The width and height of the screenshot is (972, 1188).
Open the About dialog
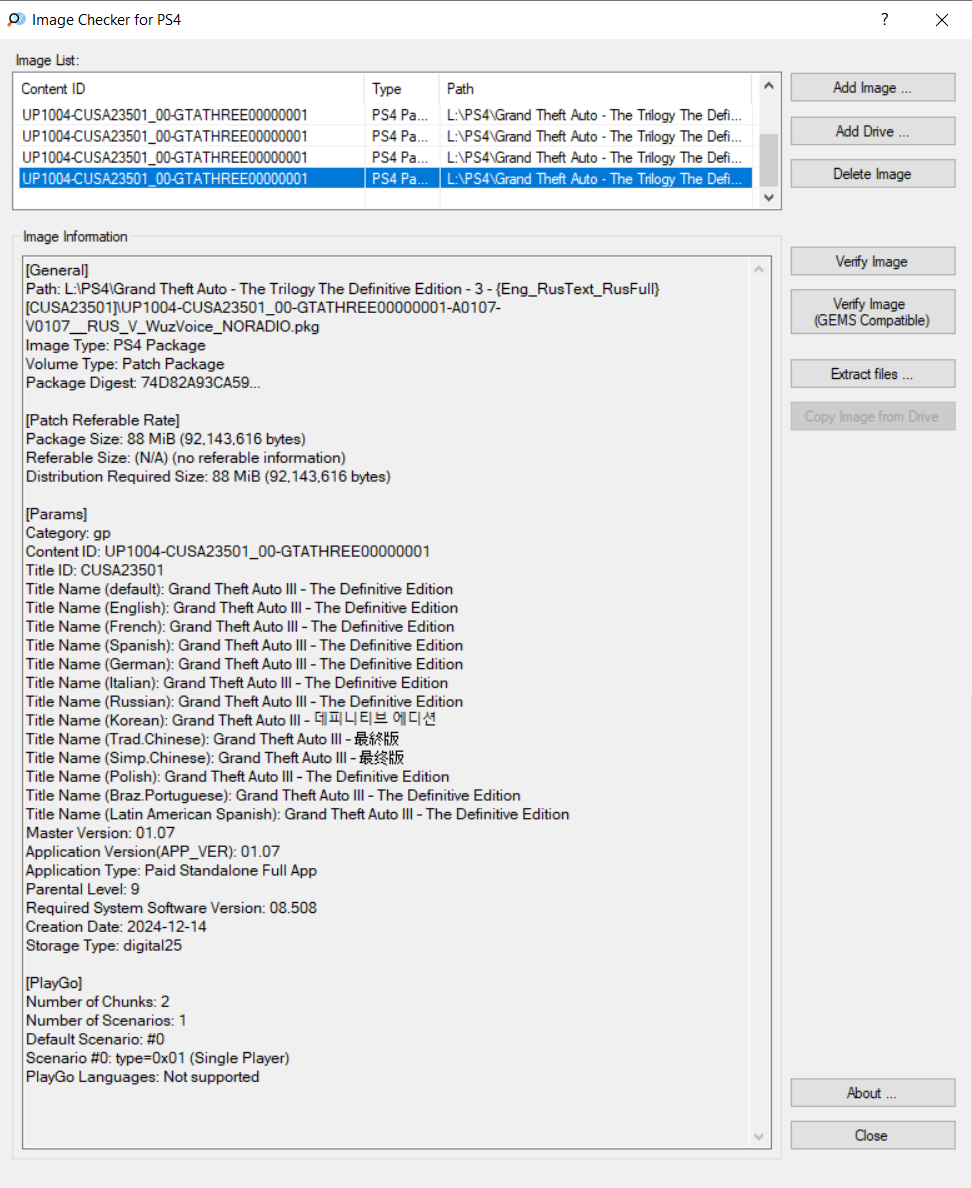(x=873, y=1093)
